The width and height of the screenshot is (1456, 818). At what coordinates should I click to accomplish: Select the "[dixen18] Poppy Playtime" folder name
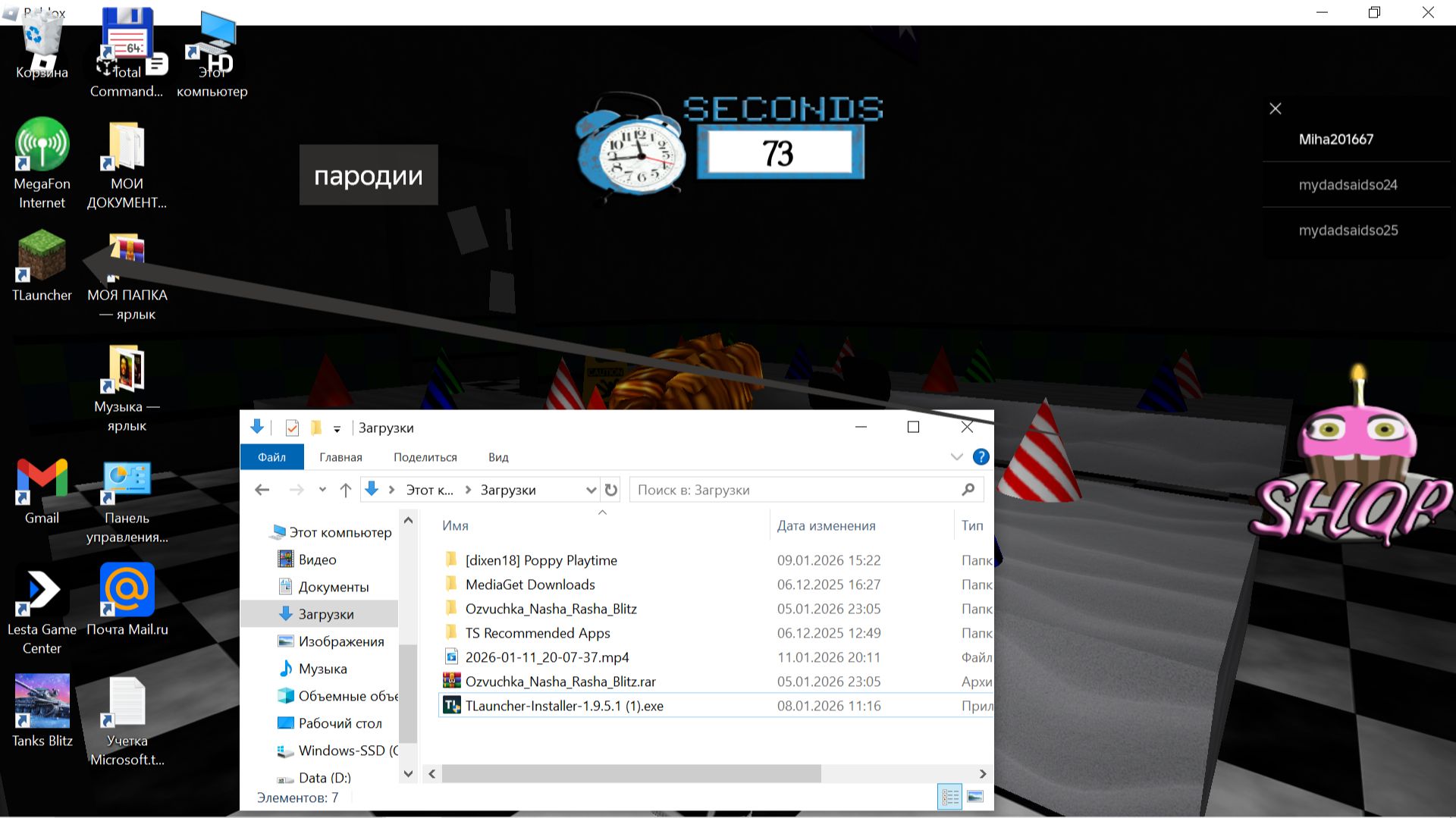pyautogui.click(x=541, y=560)
